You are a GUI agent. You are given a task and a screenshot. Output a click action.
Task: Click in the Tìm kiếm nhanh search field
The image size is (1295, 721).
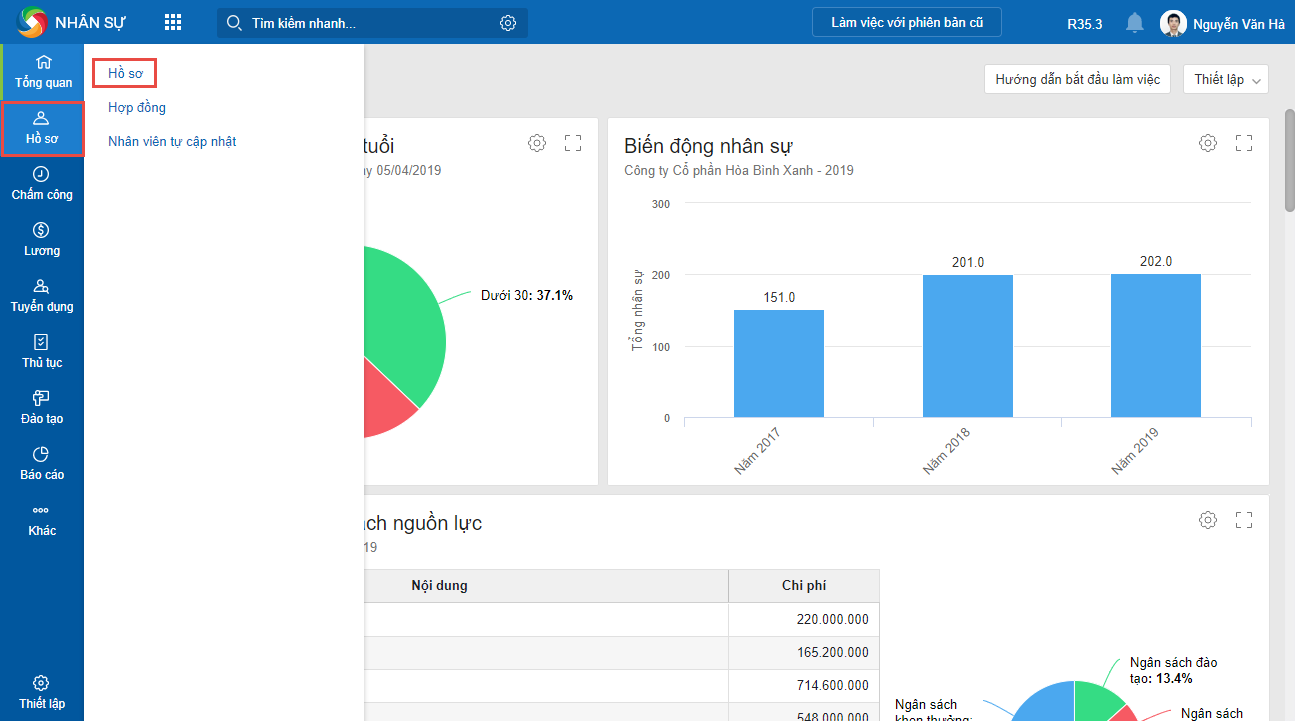[x=370, y=23]
